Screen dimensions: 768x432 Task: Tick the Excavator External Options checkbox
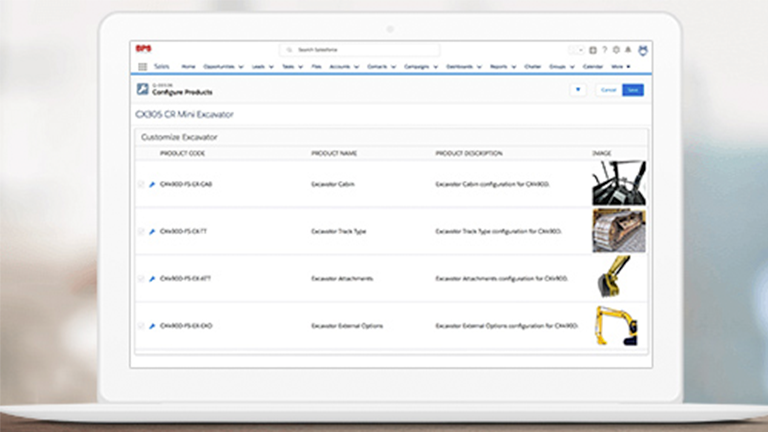[x=141, y=326]
